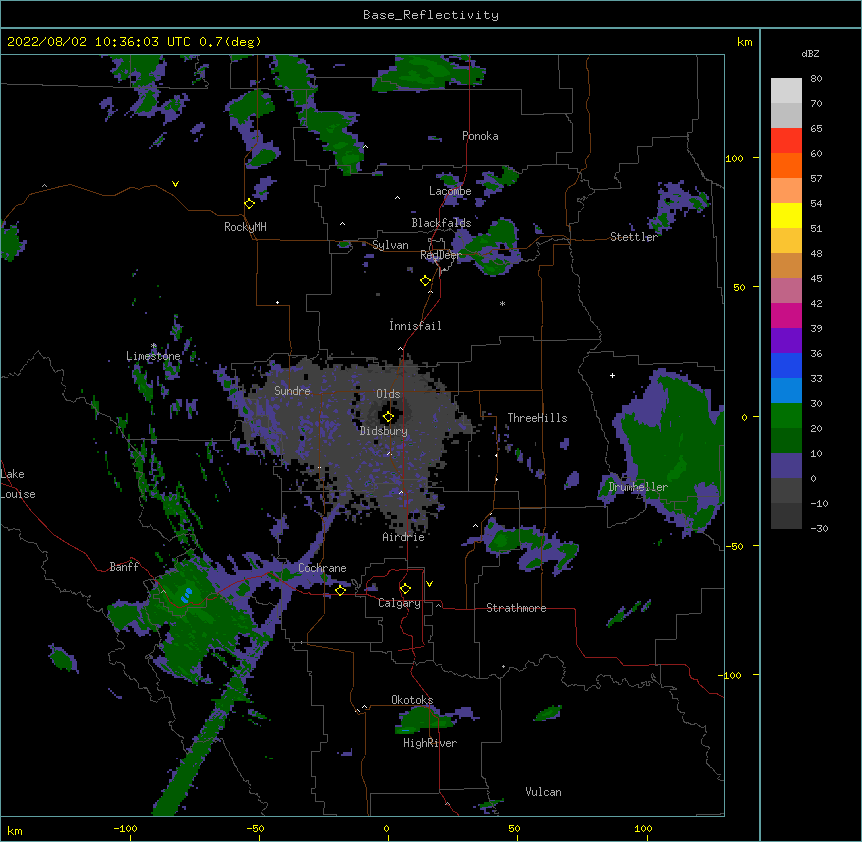
Task: Select the white asterisk east of Innisfail
Action: (502, 303)
